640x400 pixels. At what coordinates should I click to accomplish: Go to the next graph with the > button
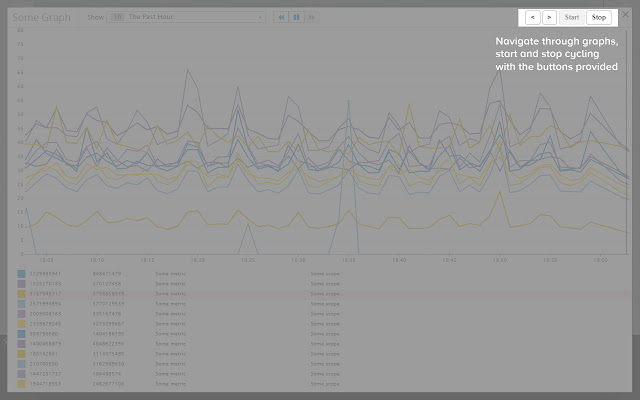549,18
